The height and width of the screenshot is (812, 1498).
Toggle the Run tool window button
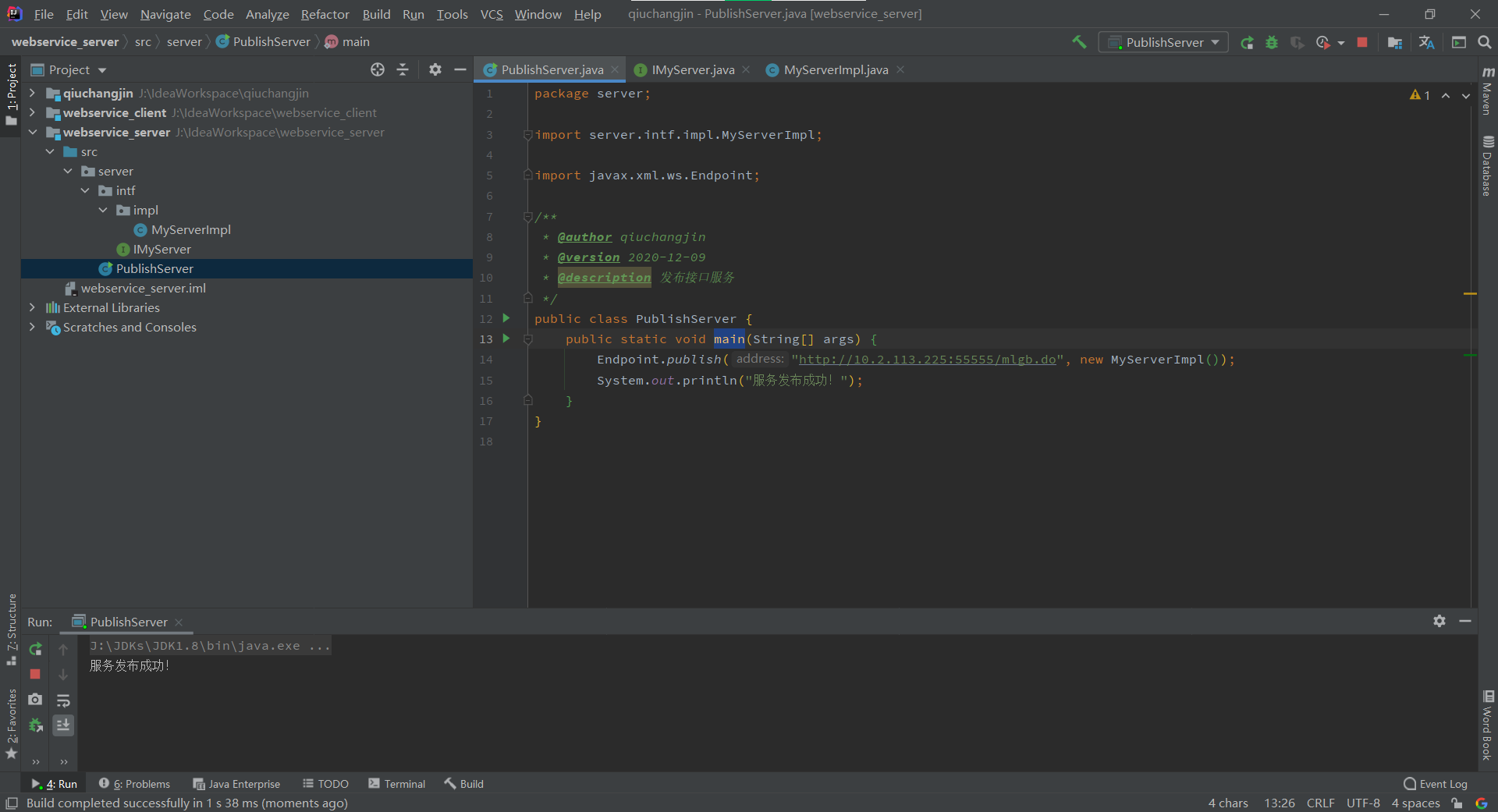[x=53, y=784]
